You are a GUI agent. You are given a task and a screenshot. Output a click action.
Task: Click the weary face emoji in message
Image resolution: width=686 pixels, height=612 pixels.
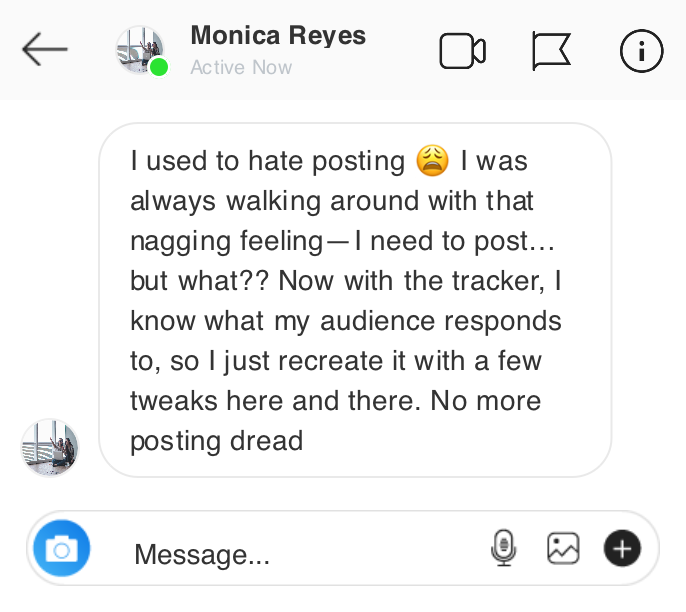point(431,161)
